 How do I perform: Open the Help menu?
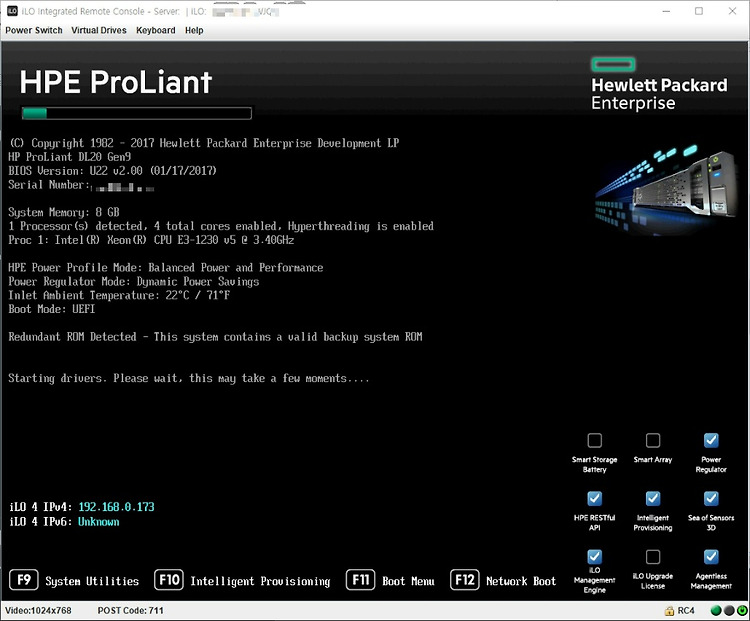click(194, 30)
